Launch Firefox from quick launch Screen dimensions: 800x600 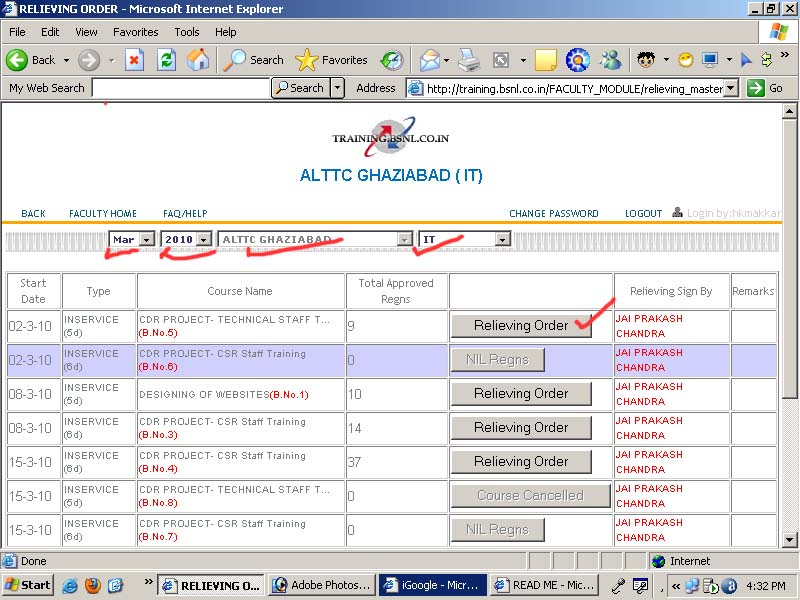pos(92,585)
